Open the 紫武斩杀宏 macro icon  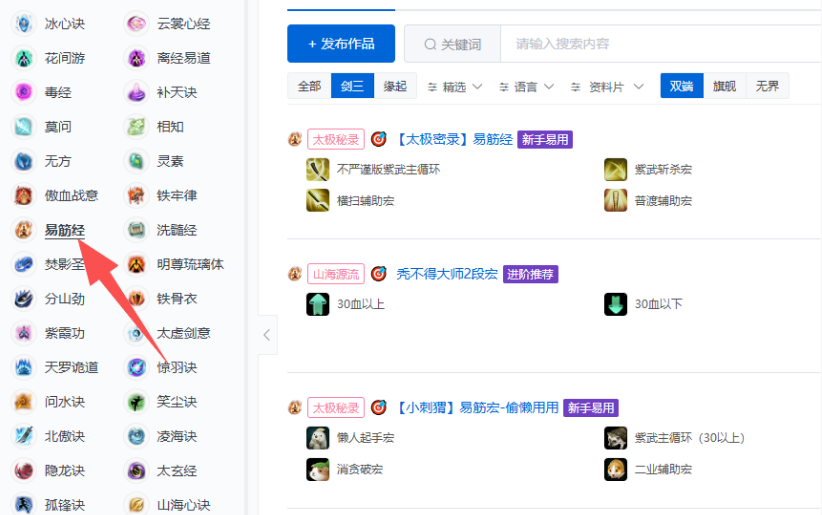point(615,169)
